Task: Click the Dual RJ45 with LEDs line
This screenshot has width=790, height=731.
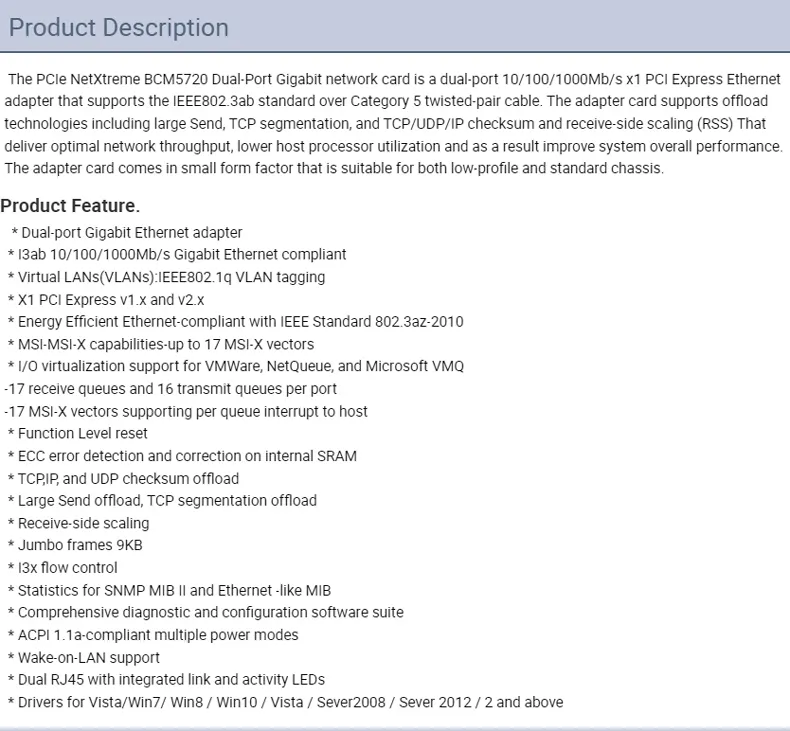Action: [166, 680]
